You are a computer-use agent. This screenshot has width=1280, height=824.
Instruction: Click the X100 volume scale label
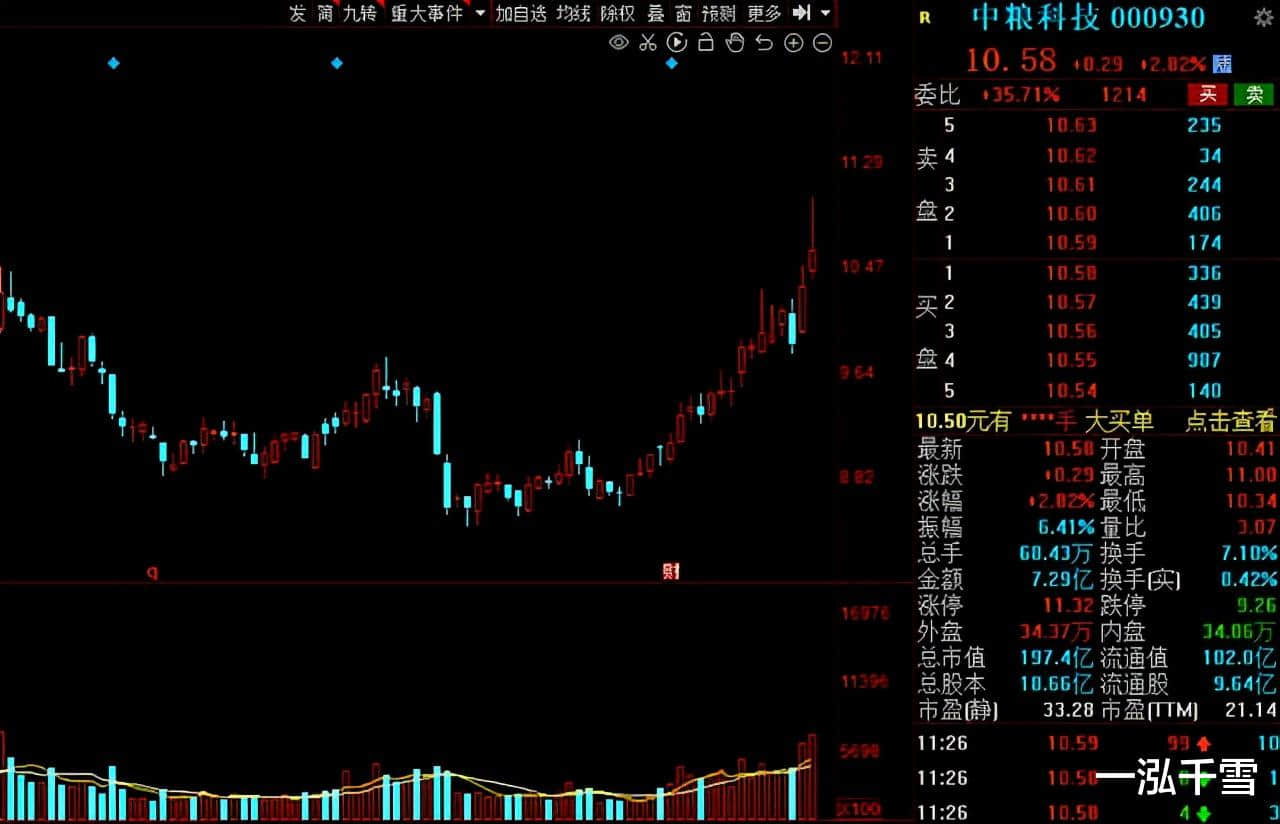pos(859,807)
